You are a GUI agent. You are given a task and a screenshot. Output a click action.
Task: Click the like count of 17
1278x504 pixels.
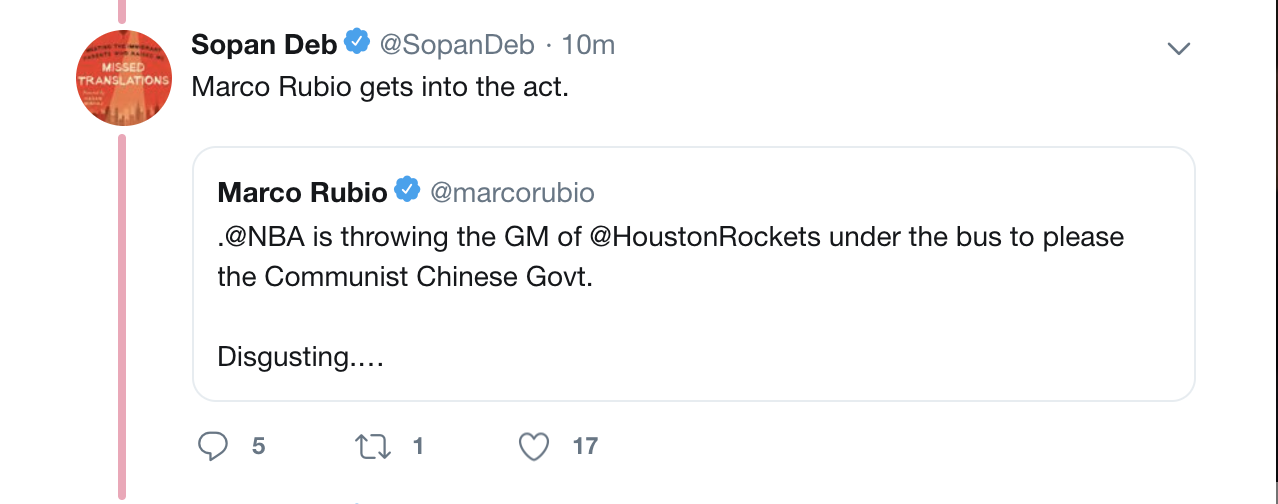coord(585,446)
